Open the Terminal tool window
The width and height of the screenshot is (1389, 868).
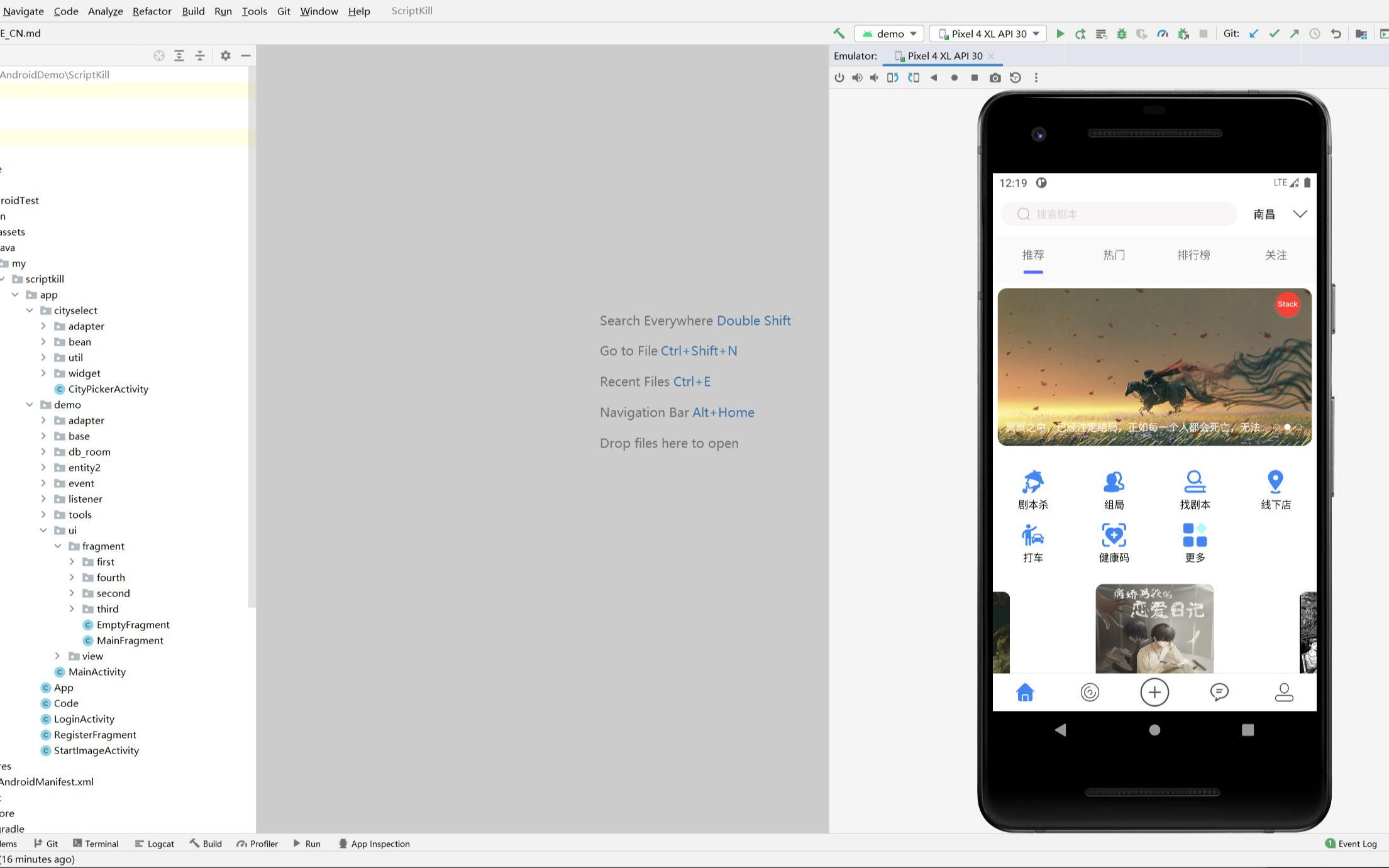pyautogui.click(x=96, y=843)
